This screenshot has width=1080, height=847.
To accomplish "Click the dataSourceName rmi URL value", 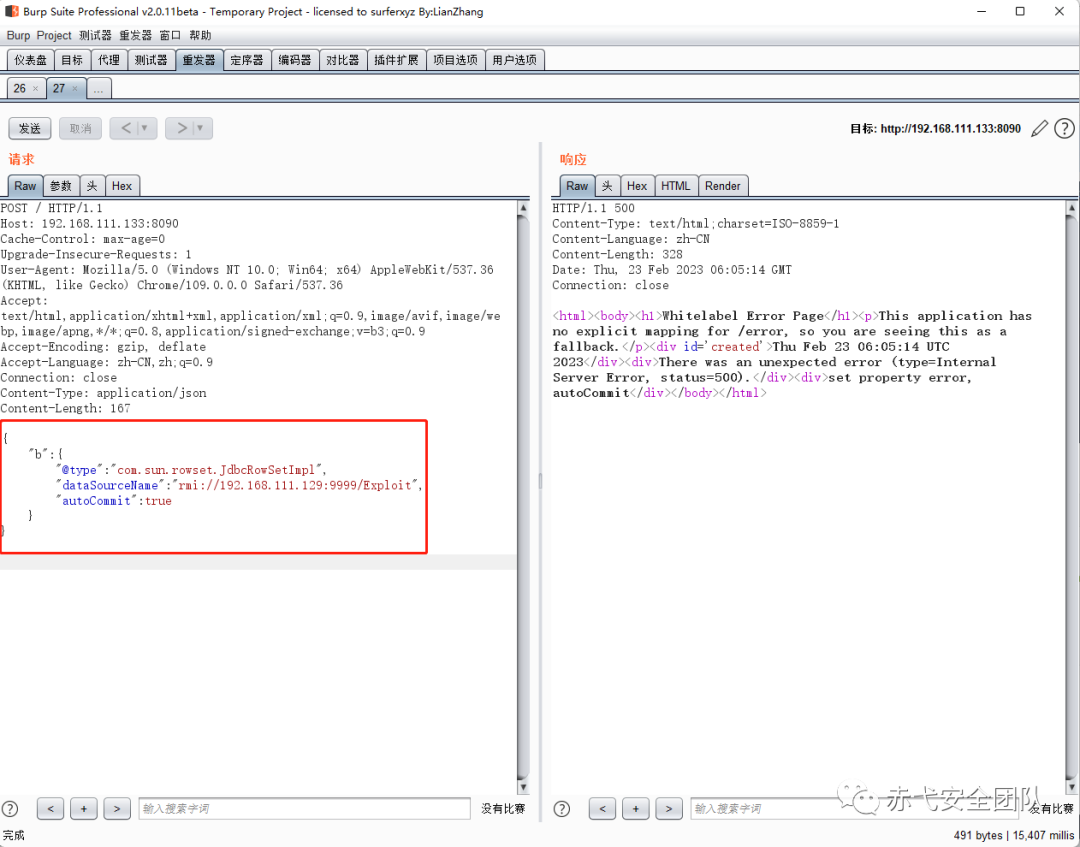I will click(295, 485).
